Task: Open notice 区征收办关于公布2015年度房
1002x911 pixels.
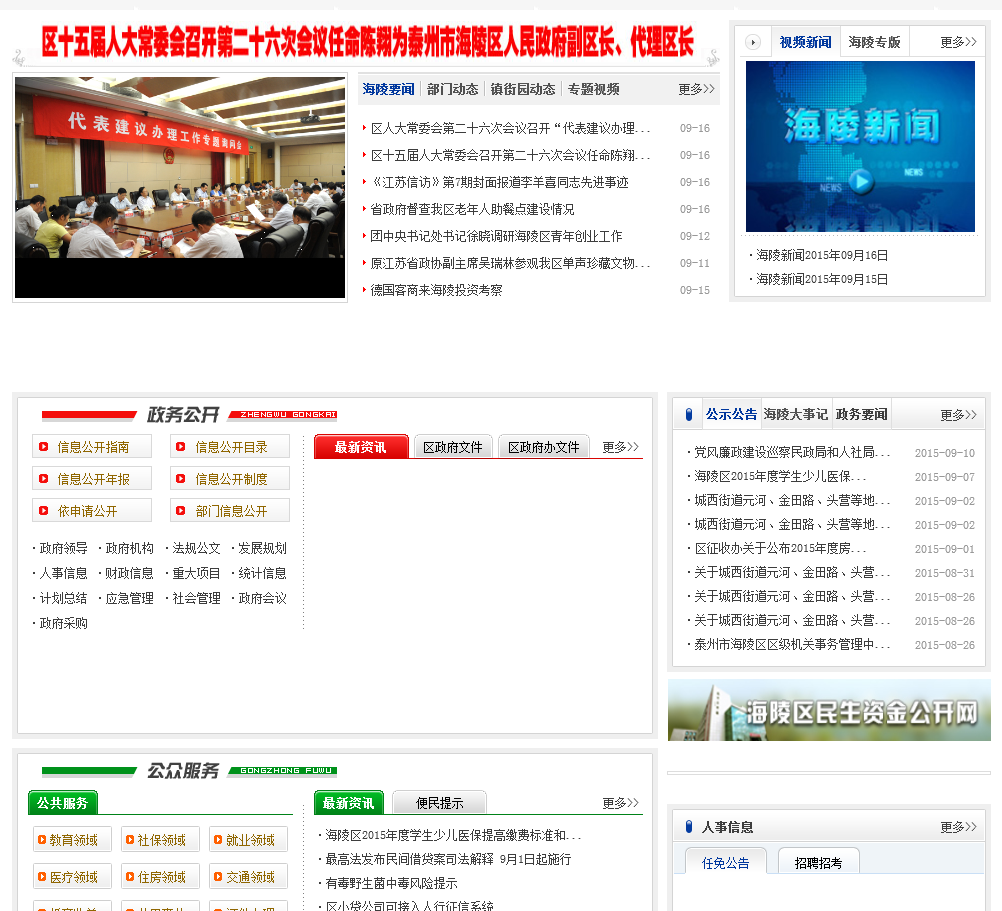Action: tap(780, 548)
